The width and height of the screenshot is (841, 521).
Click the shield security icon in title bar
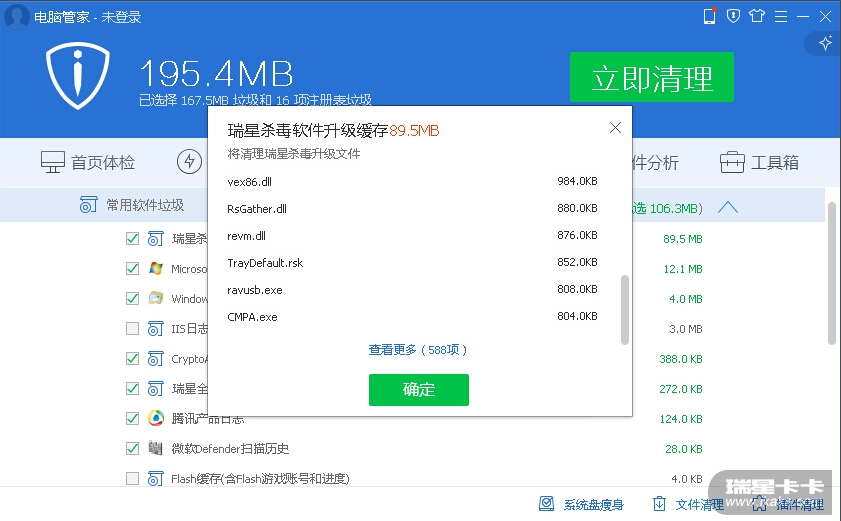pos(733,16)
